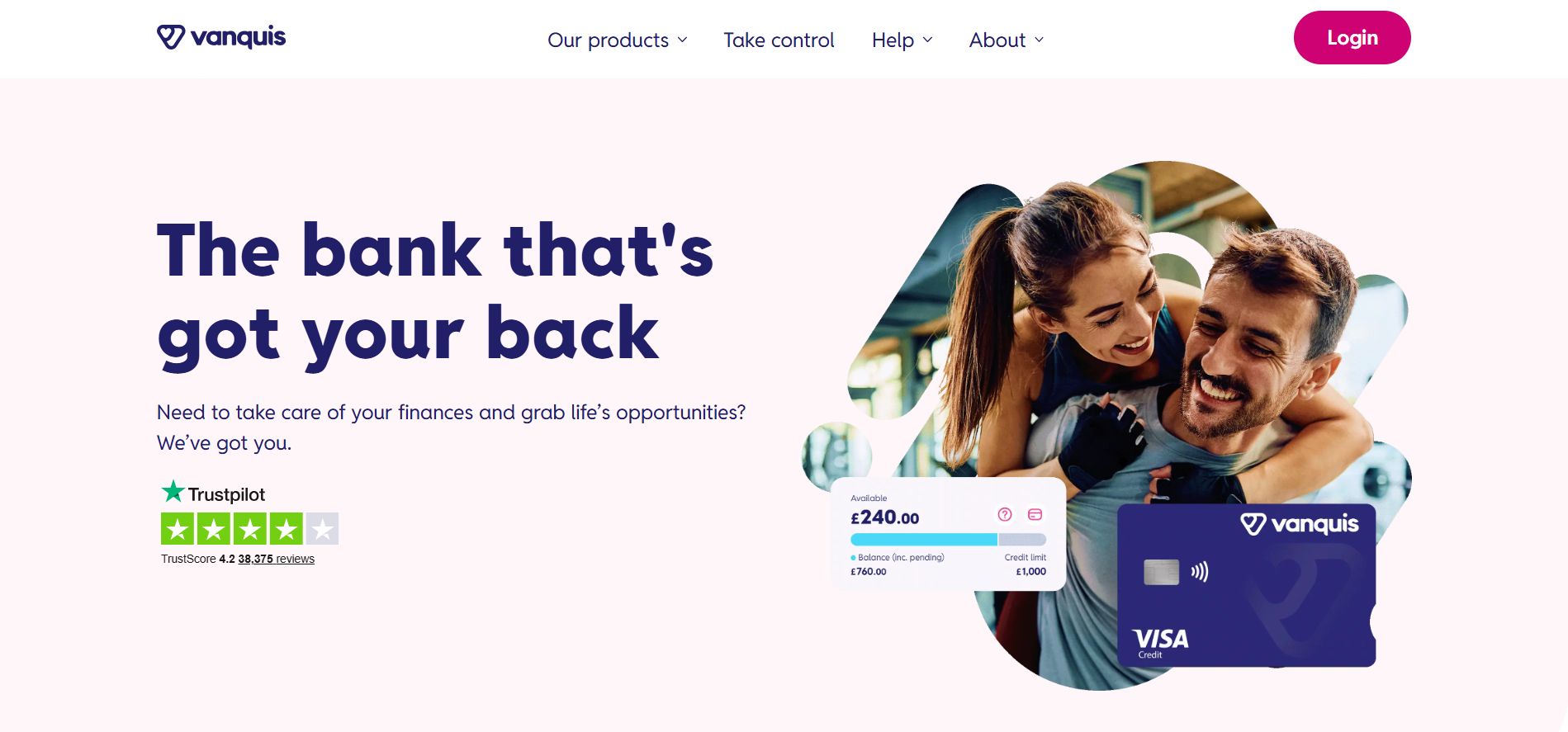
Task: Open the Take control page
Action: [779, 40]
